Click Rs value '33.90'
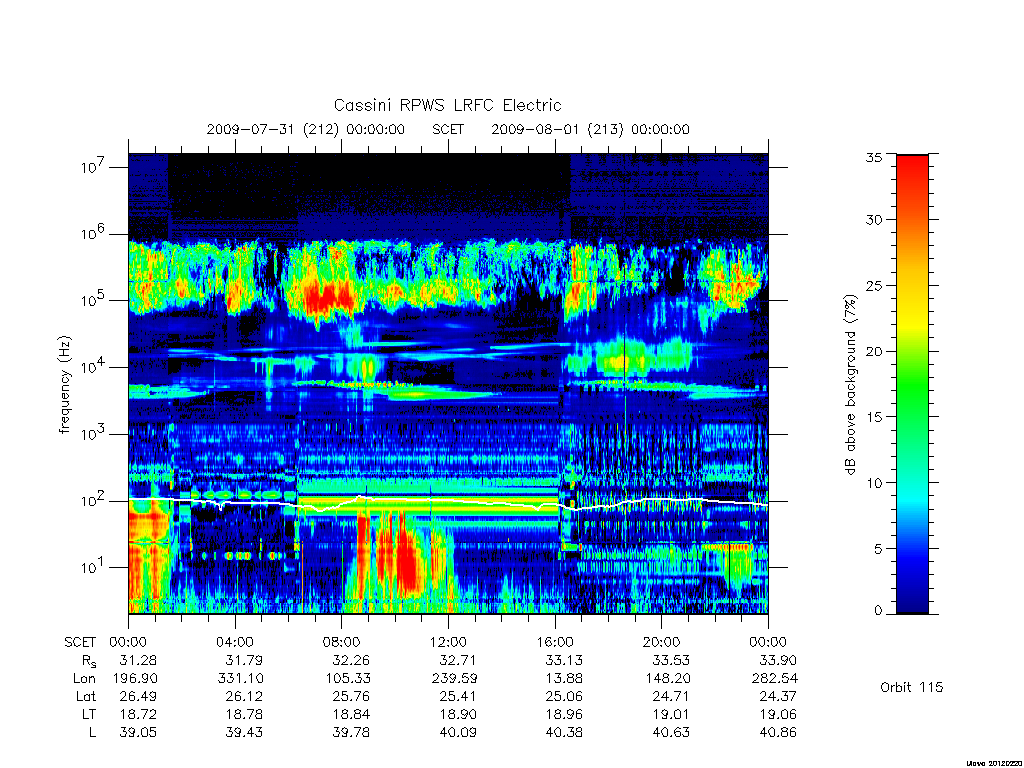The width and height of the screenshot is (1024, 768). 778,660
